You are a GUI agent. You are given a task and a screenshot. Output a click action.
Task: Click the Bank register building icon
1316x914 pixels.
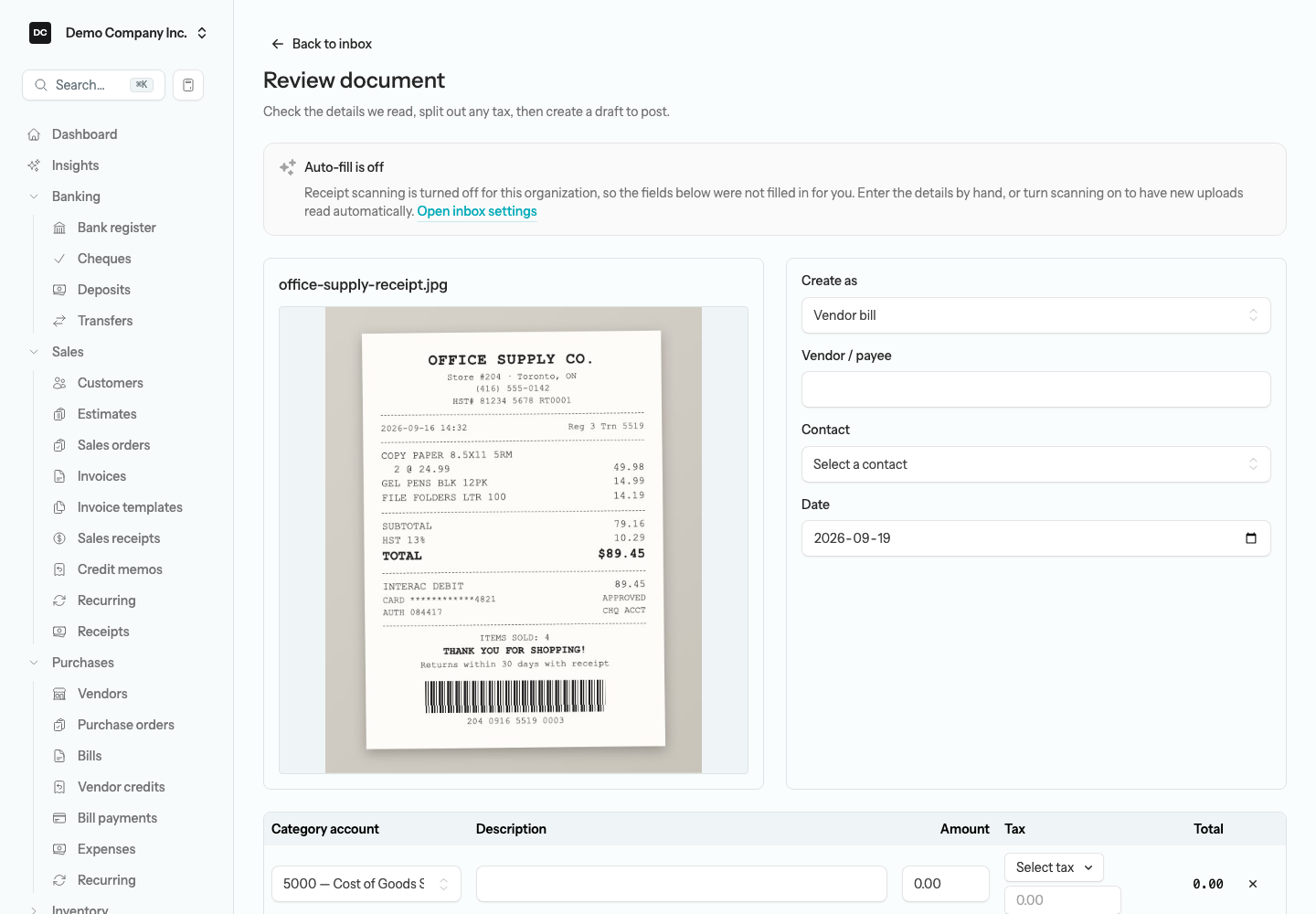[59, 228]
